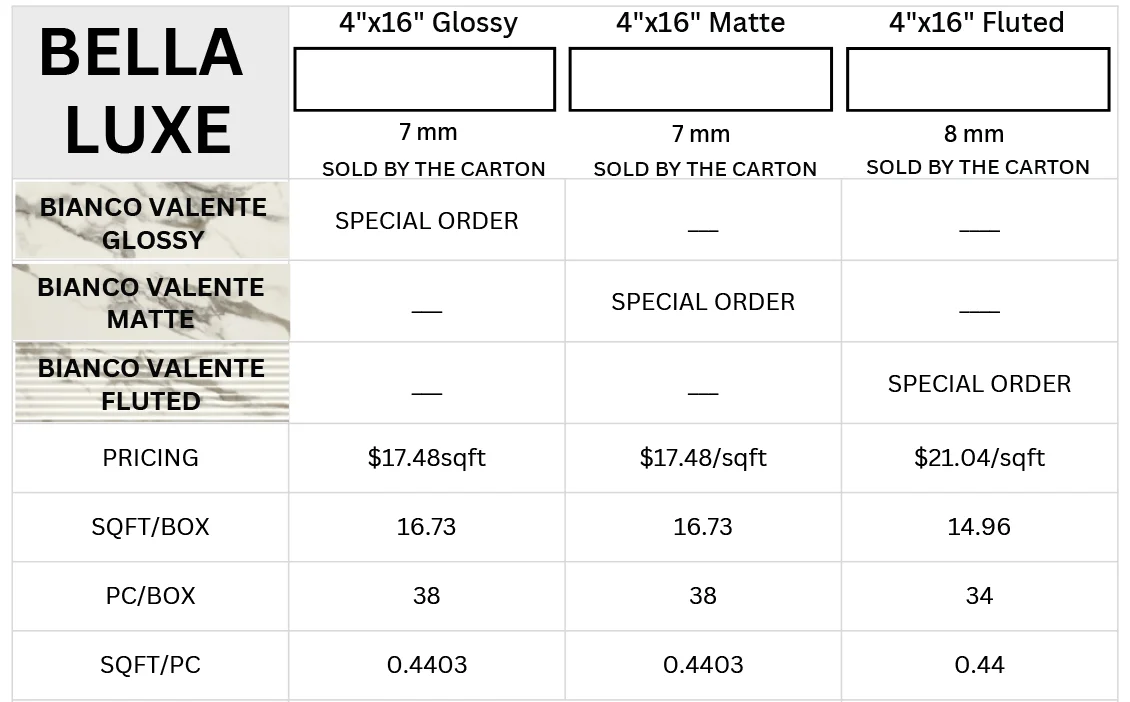Click the SQFT/PC row label

coord(151,665)
